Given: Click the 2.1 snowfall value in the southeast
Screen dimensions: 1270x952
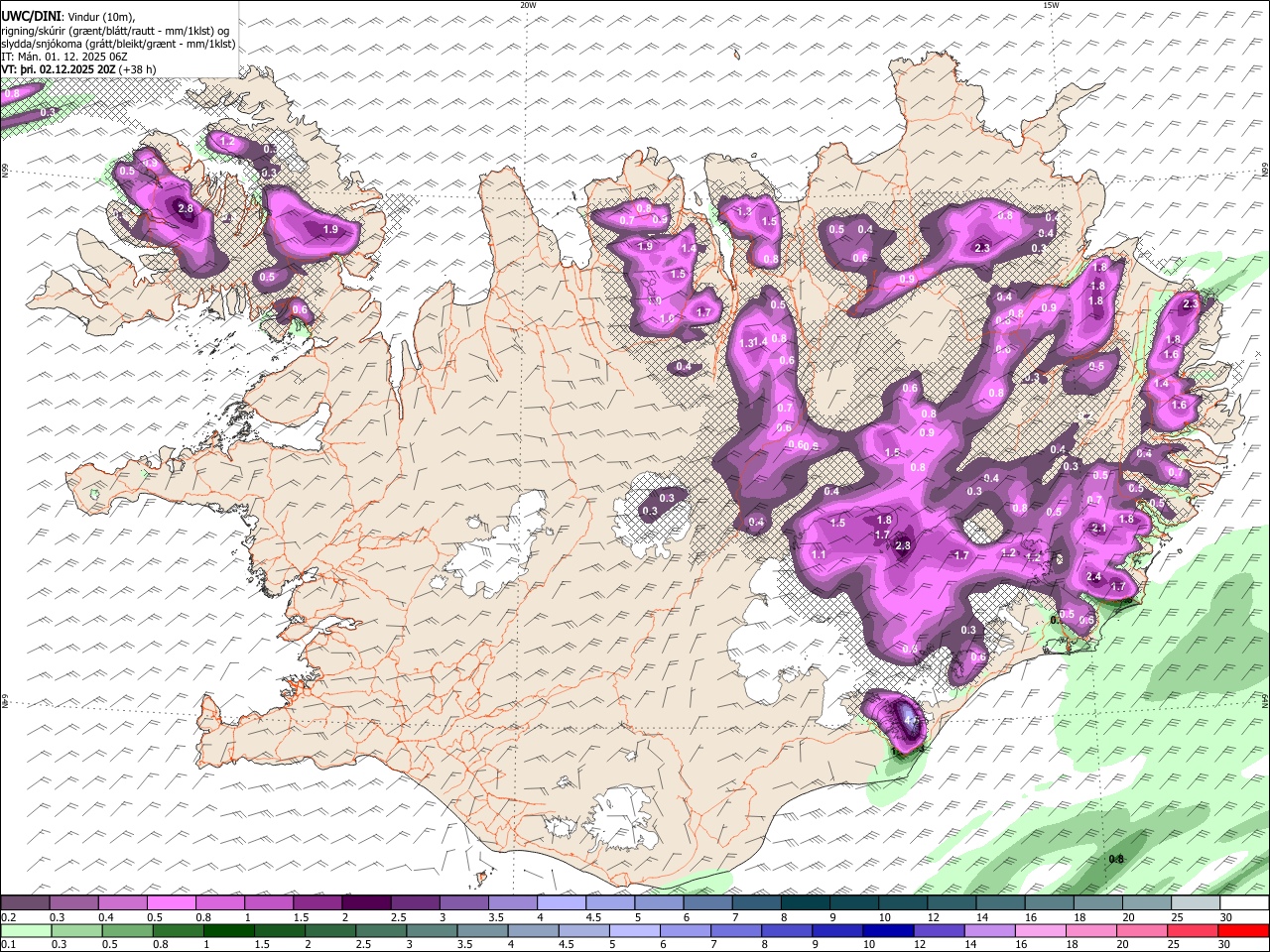Looking at the screenshot, I should pos(1098,529).
